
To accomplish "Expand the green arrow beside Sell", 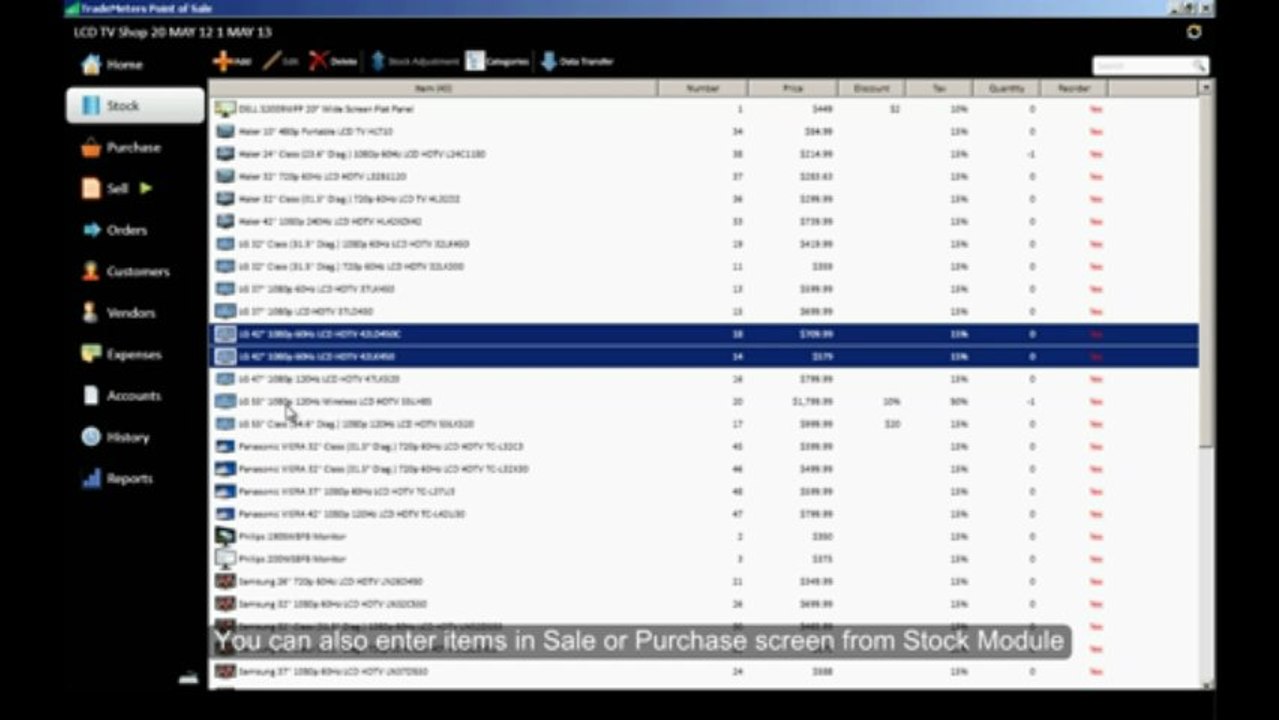I will (146, 188).
